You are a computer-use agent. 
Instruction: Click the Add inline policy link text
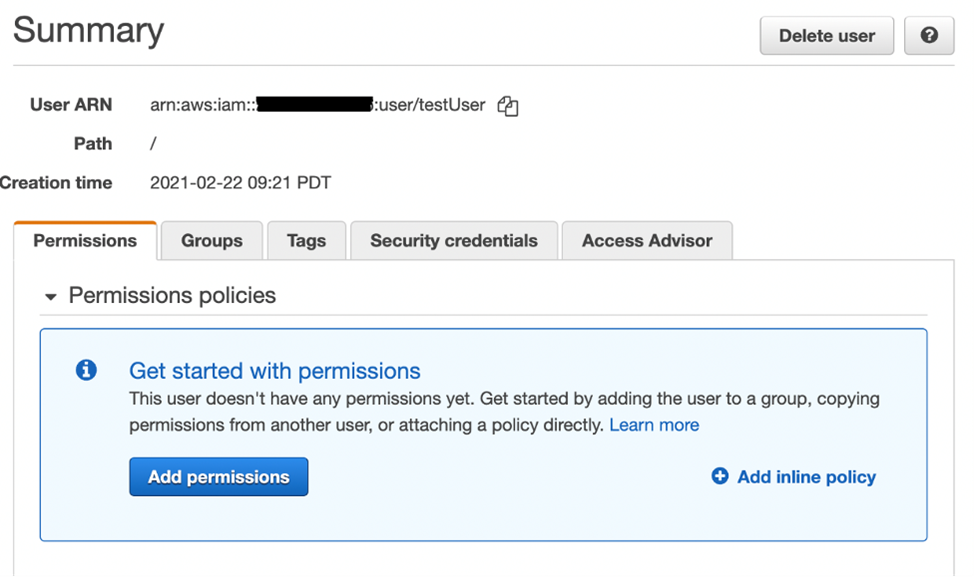click(806, 477)
